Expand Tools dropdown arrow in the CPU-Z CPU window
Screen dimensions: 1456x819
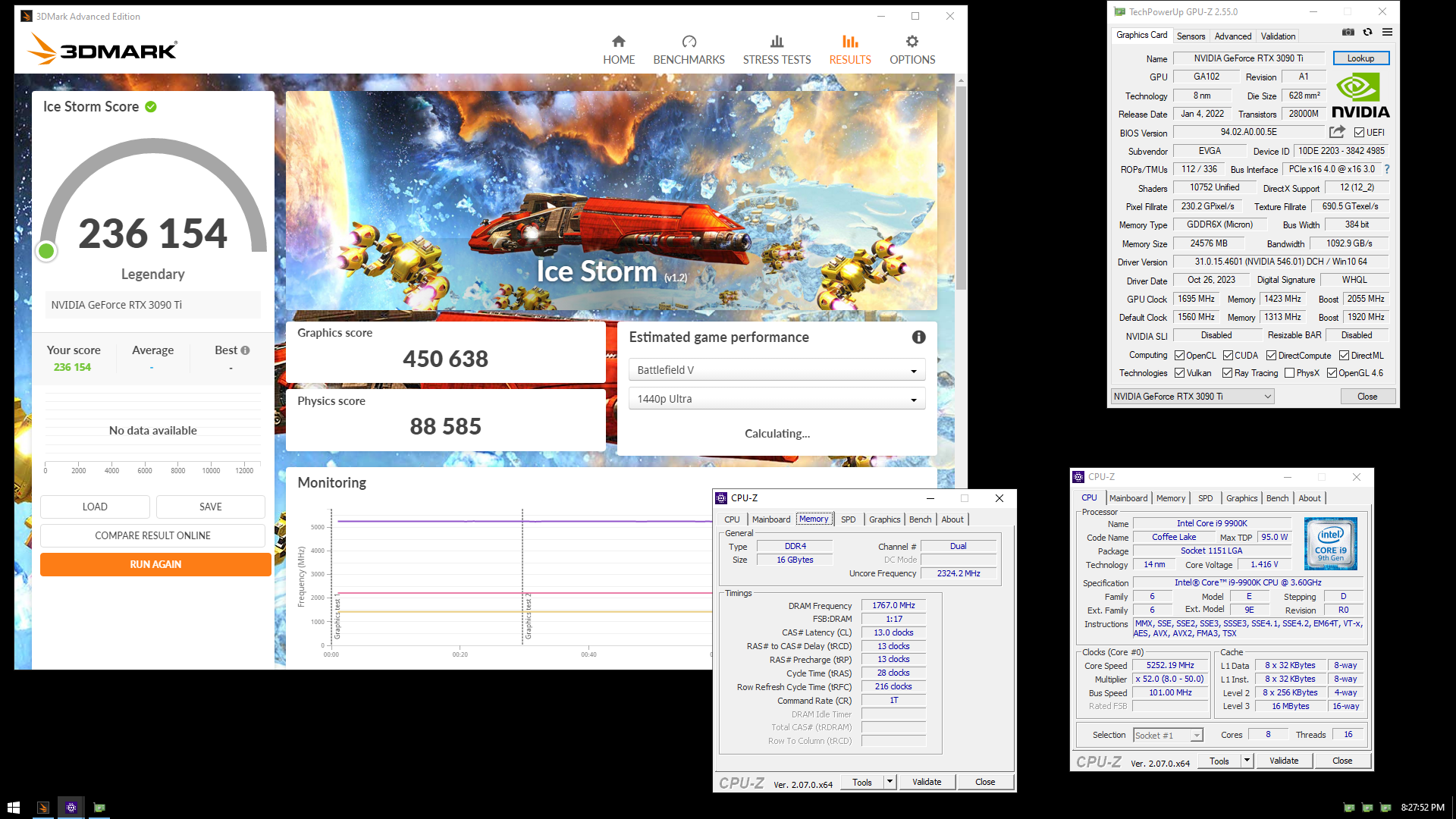1247,761
